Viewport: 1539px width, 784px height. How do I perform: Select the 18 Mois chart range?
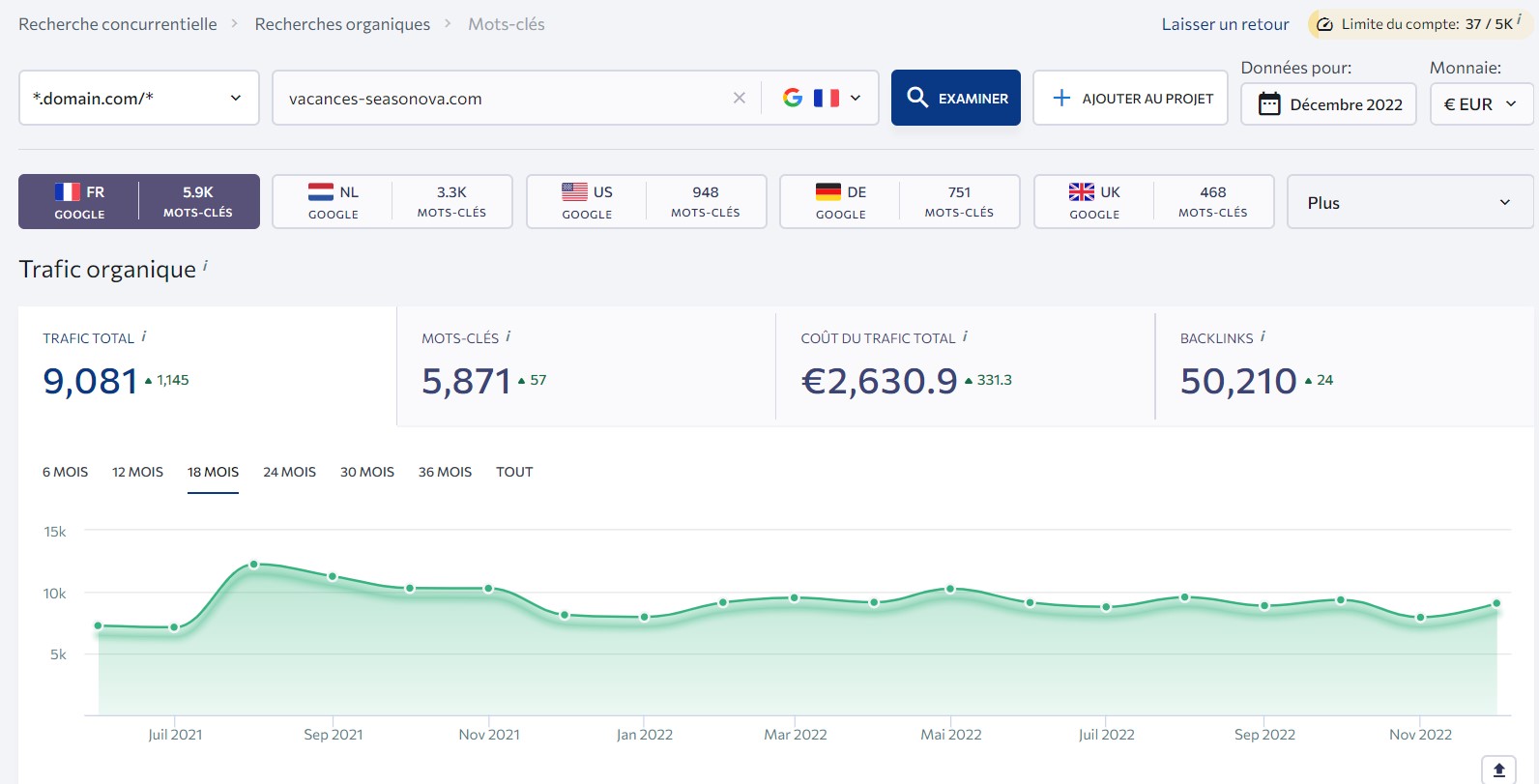[x=213, y=472]
